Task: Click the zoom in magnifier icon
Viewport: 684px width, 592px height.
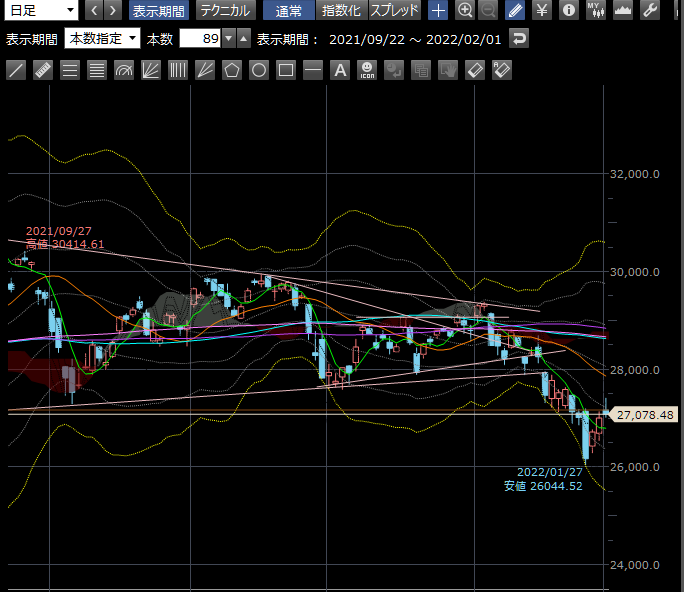Action: pyautogui.click(x=465, y=11)
